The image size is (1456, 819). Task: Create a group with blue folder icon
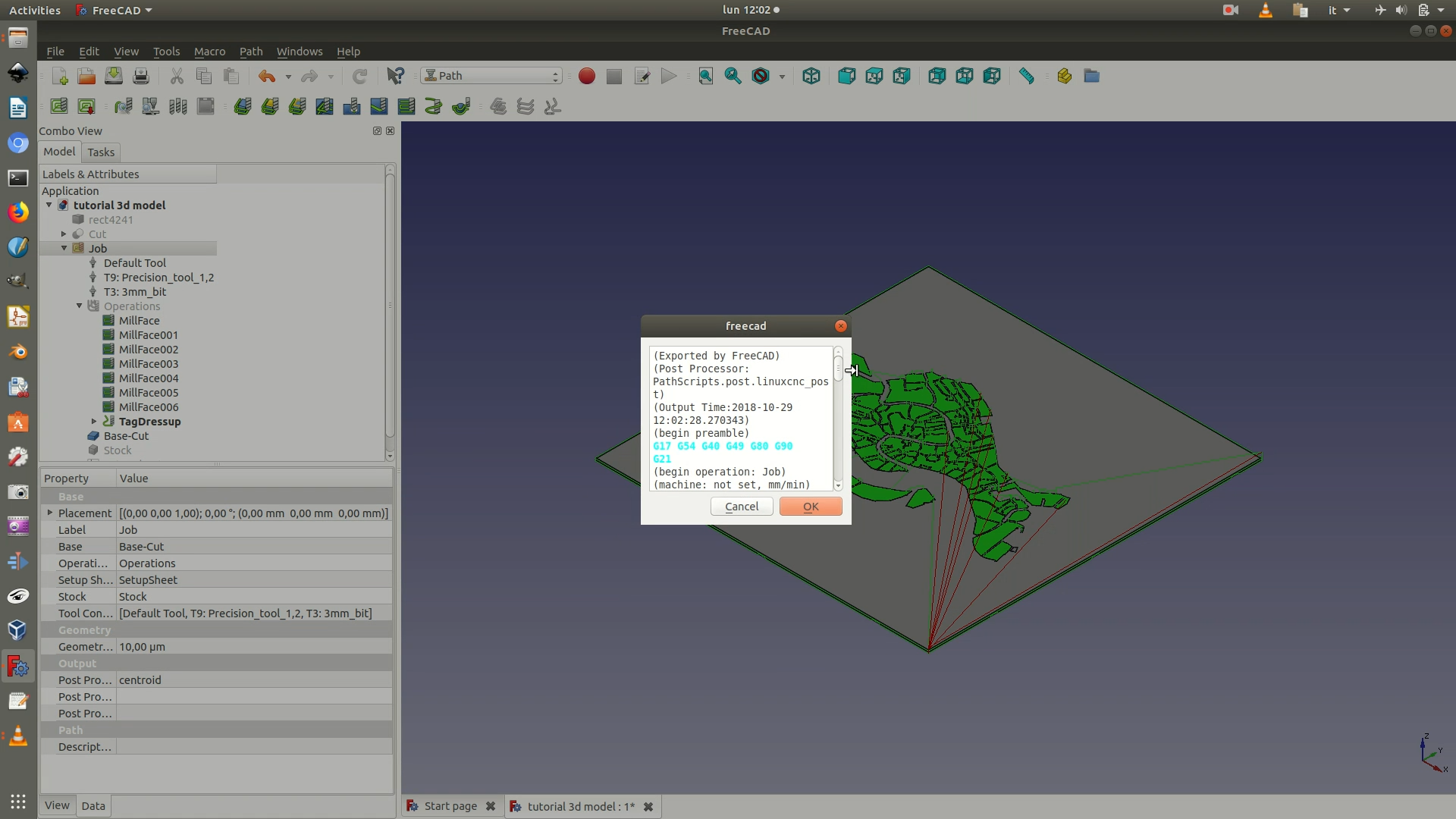click(x=1091, y=76)
